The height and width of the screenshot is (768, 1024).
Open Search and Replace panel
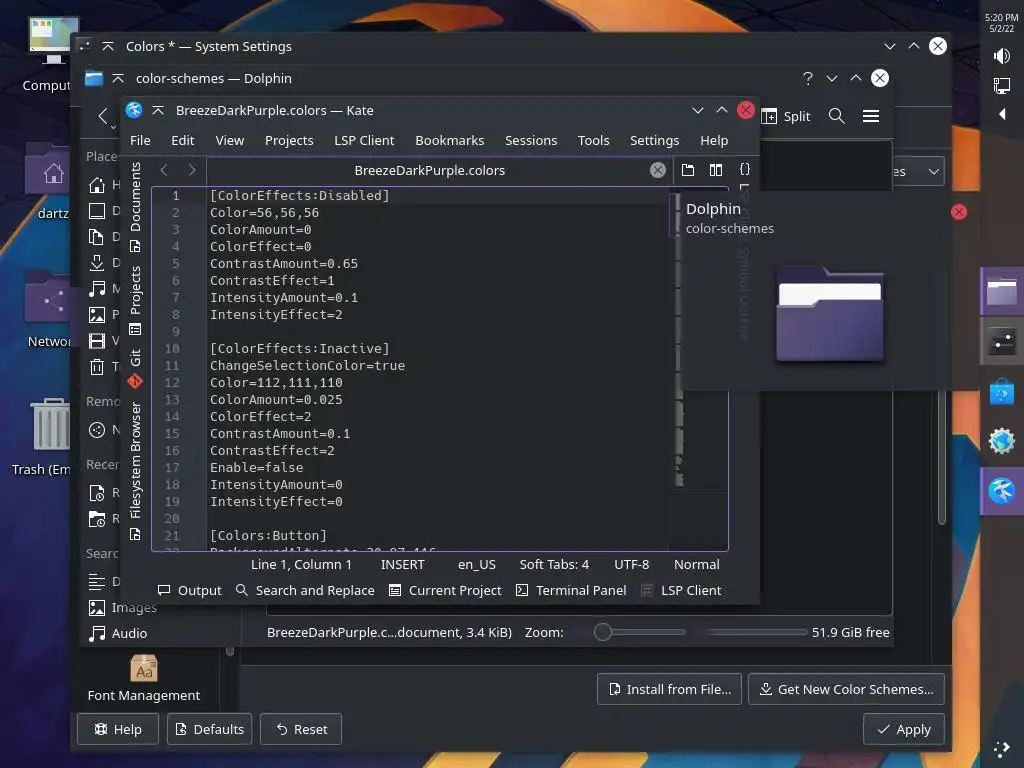pyautogui.click(x=305, y=590)
